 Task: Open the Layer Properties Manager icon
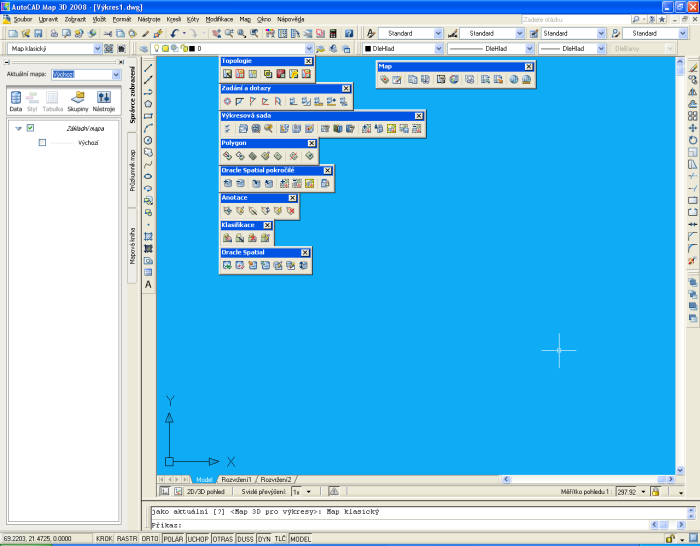(144, 49)
